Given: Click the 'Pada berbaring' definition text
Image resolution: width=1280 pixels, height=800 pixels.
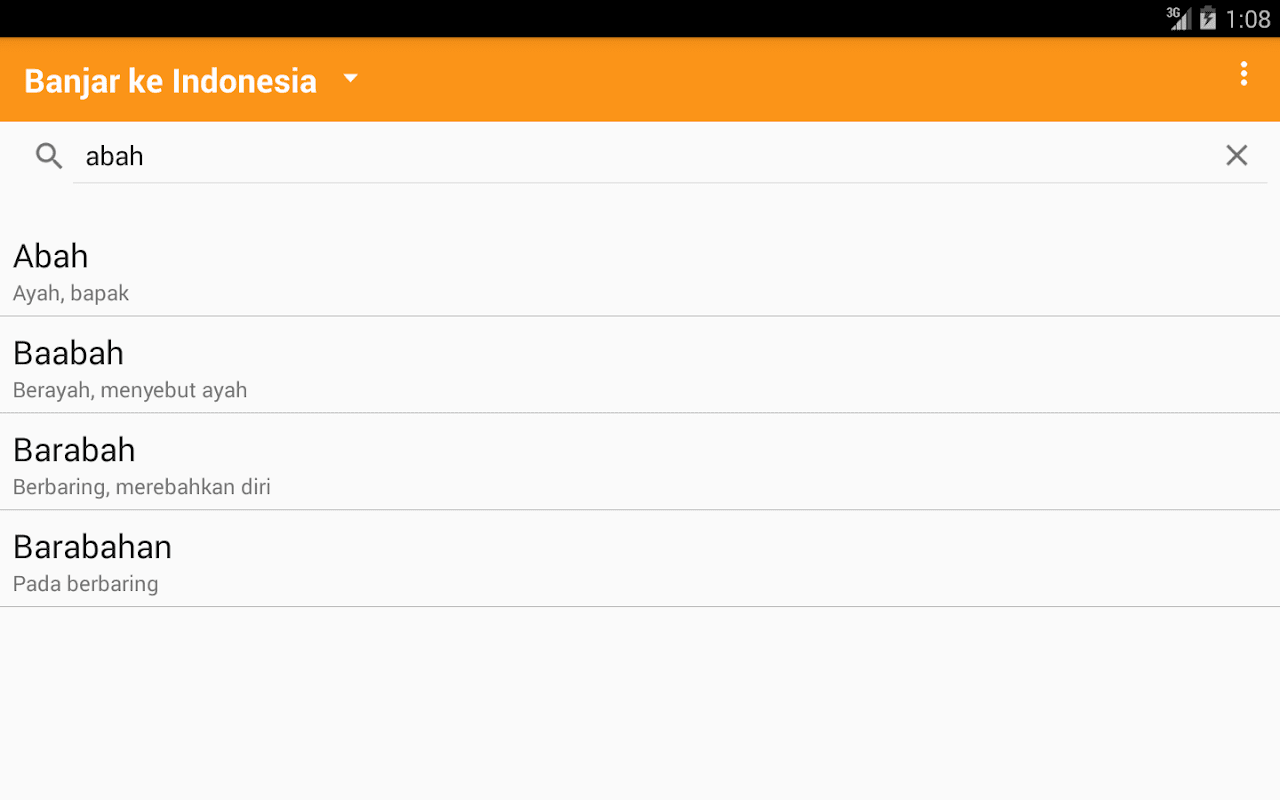Looking at the screenshot, I should (x=86, y=584).
